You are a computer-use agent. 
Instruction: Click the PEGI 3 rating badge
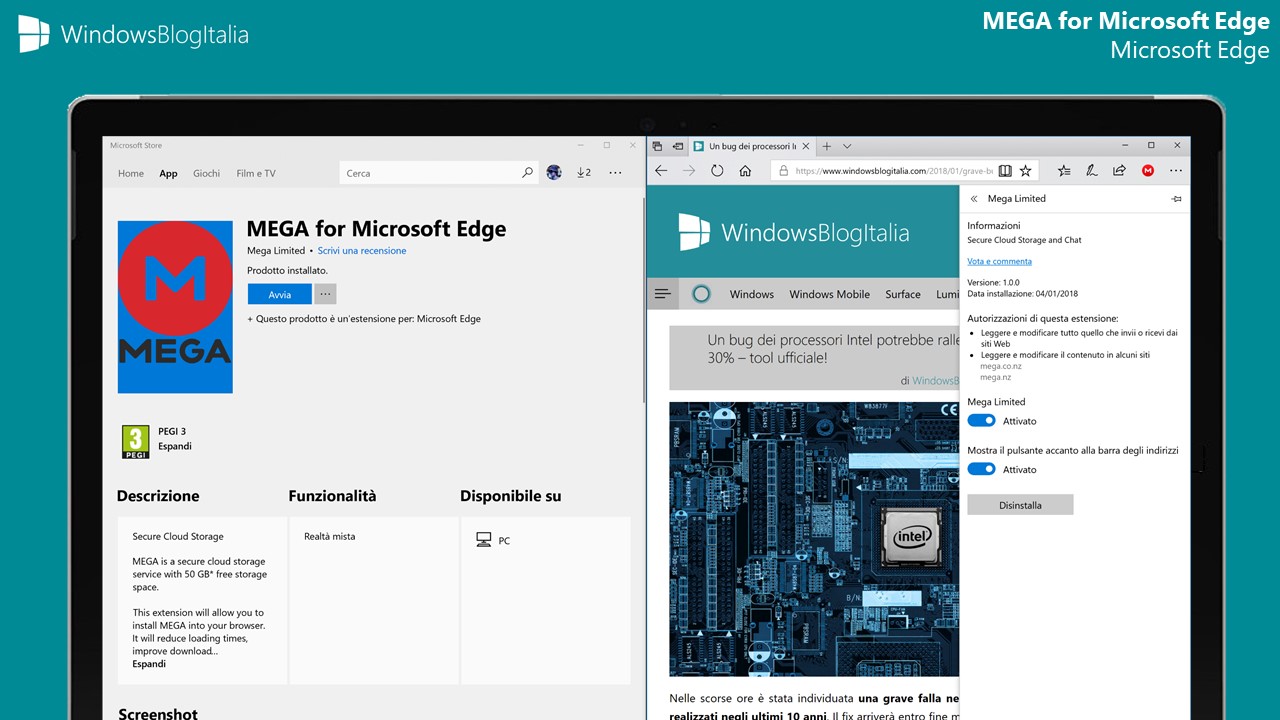point(135,441)
